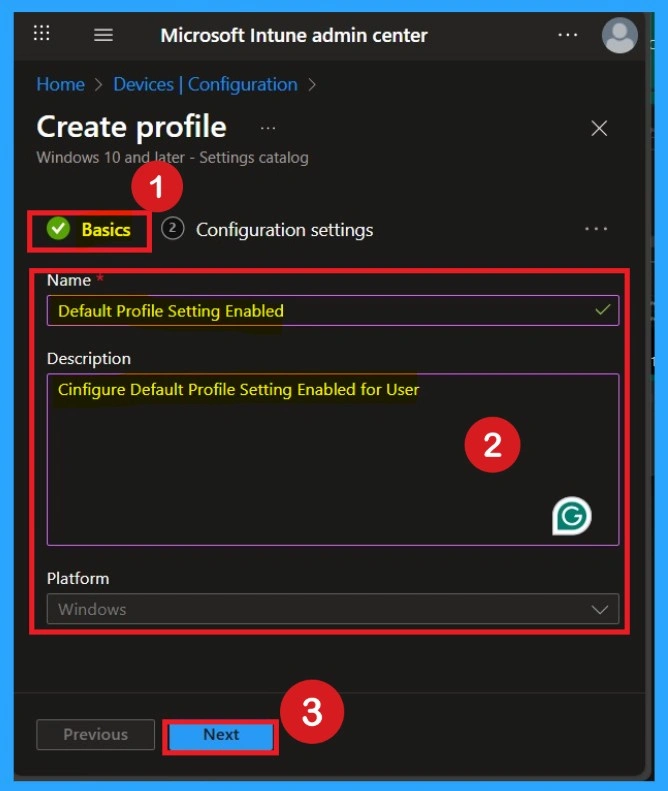Edit the Name input field

pos(332,311)
